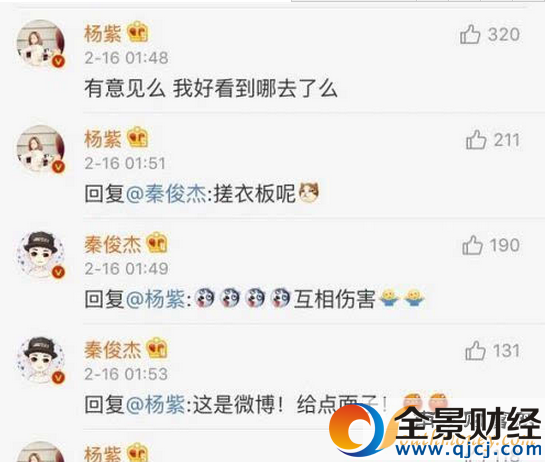Open username 秦俊杰 on the 01:49 comment

tap(113, 244)
